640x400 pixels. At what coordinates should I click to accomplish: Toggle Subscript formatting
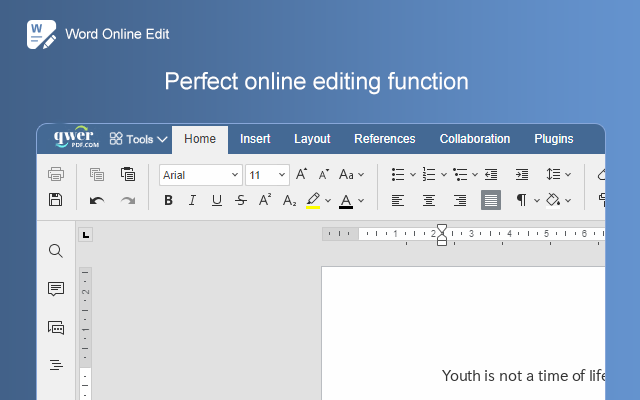289,201
